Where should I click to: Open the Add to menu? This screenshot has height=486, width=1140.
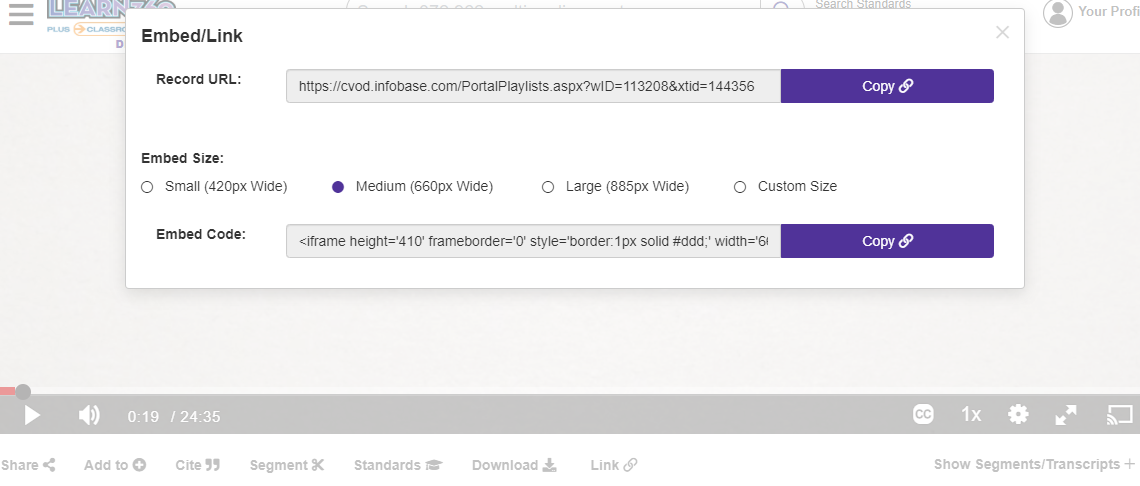pyautogui.click(x=114, y=465)
